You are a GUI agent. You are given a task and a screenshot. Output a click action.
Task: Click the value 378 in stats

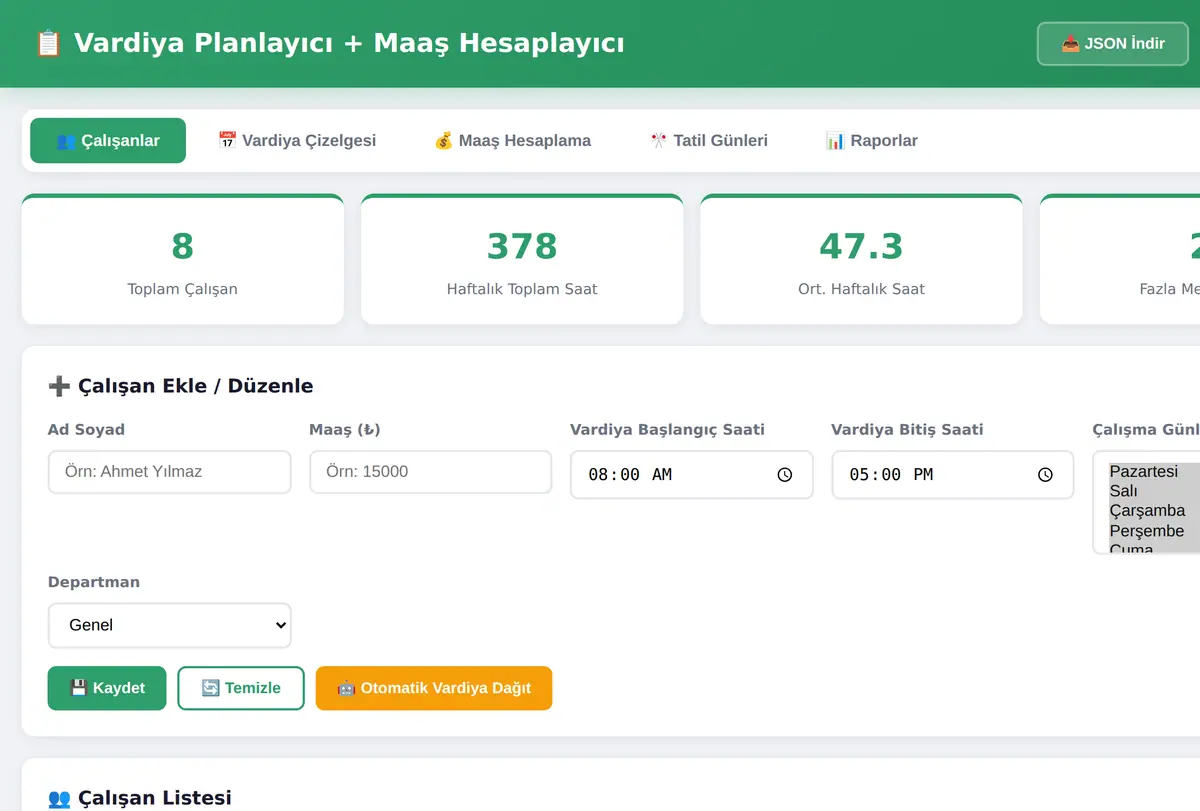(x=522, y=246)
